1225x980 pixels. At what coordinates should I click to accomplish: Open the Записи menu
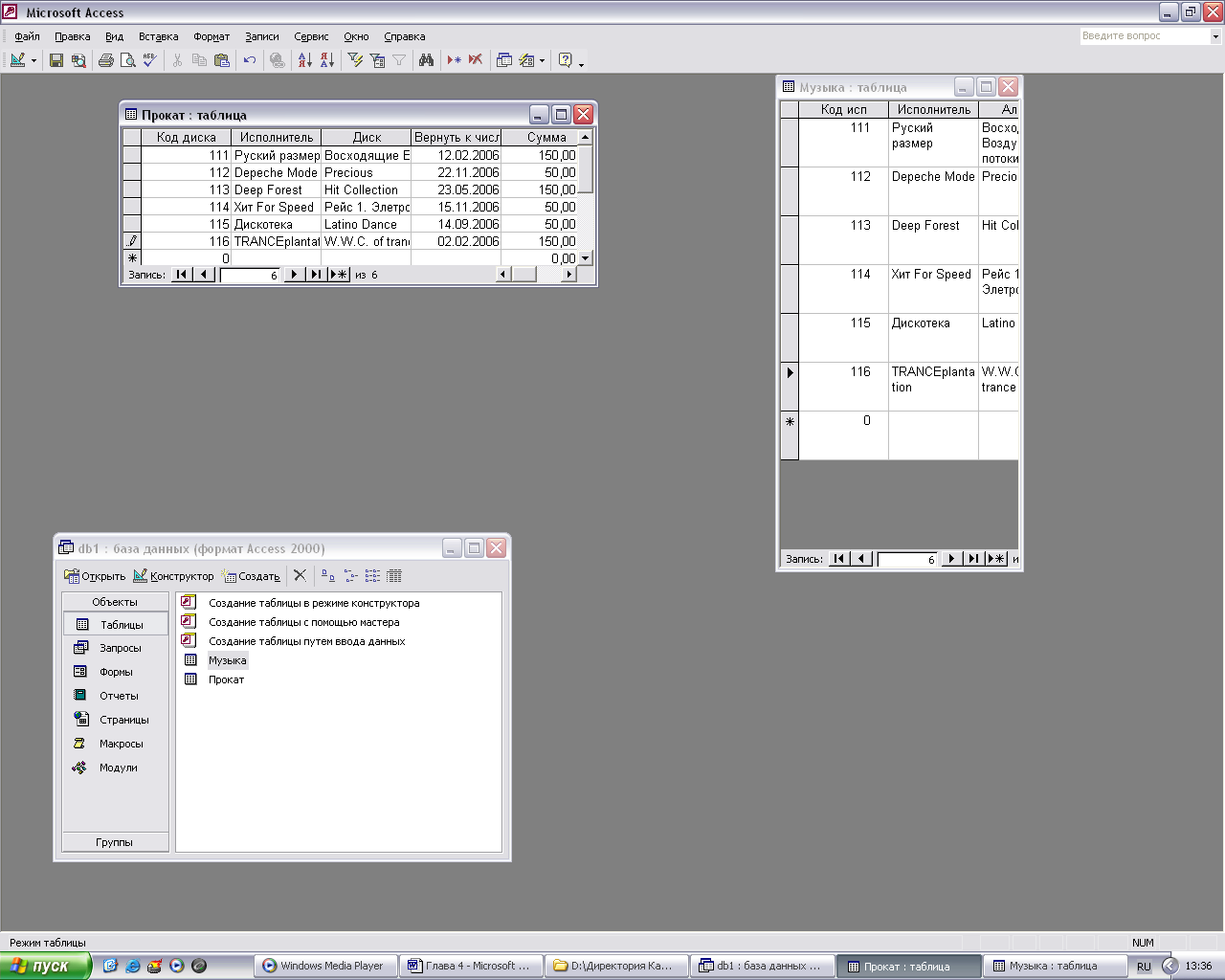click(x=261, y=36)
